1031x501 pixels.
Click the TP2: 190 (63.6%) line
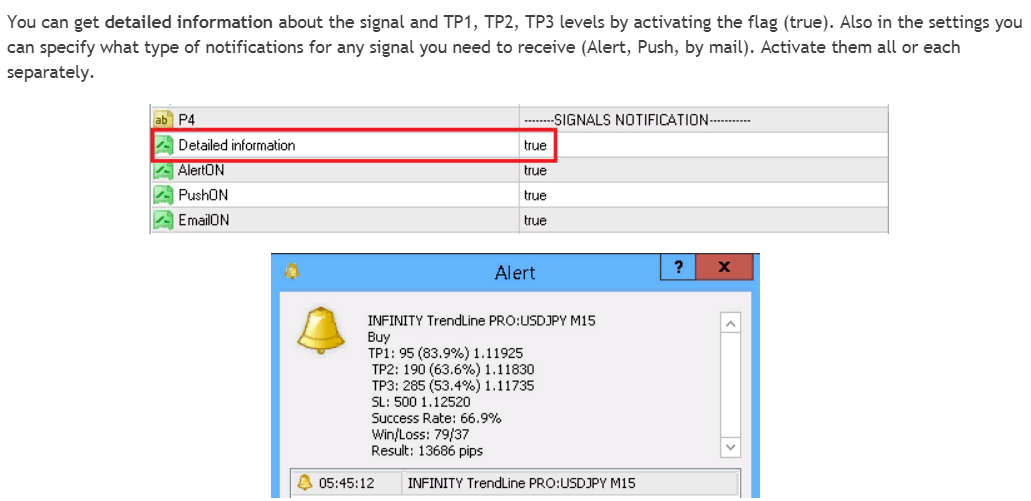[452, 370]
